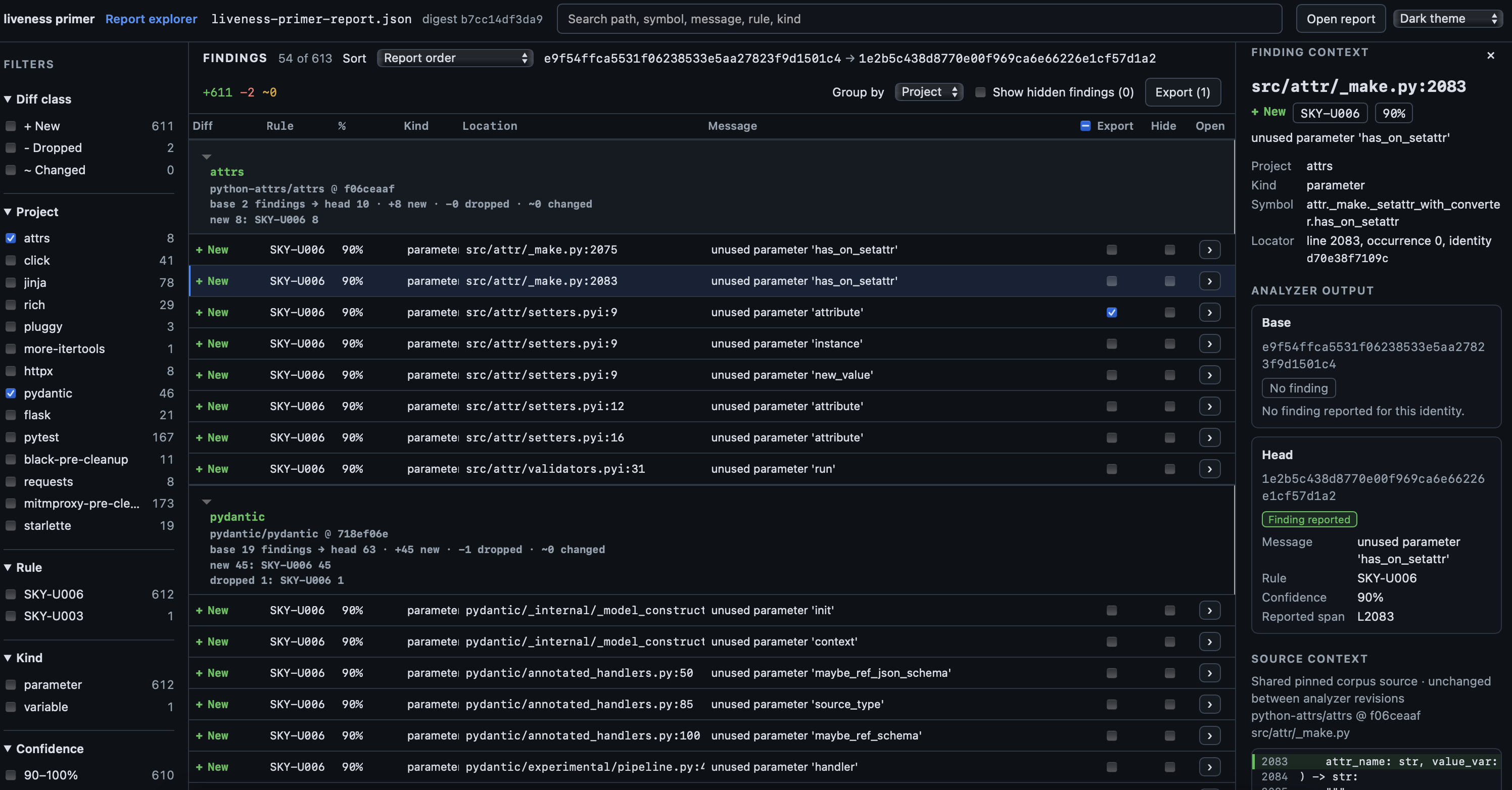Image resolution: width=1512 pixels, height=790 pixels.
Task: Open unused parameter 'handler' finding arrow
Action: (x=1209, y=767)
